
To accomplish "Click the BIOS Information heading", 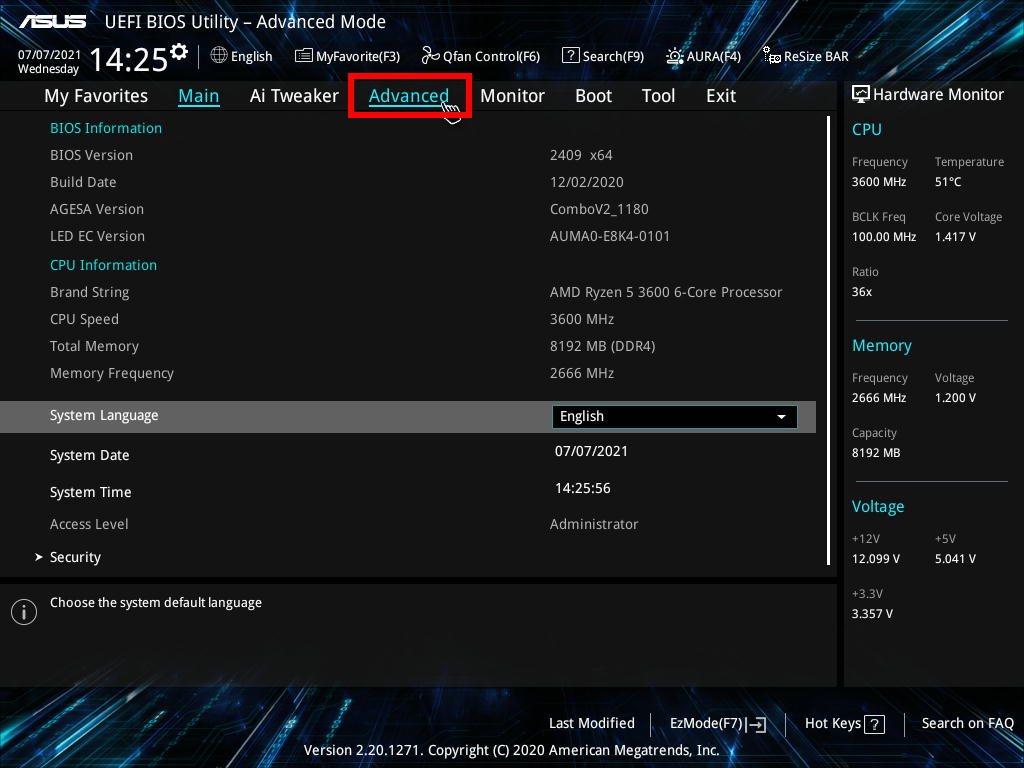I will pyautogui.click(x=106, y=128).
